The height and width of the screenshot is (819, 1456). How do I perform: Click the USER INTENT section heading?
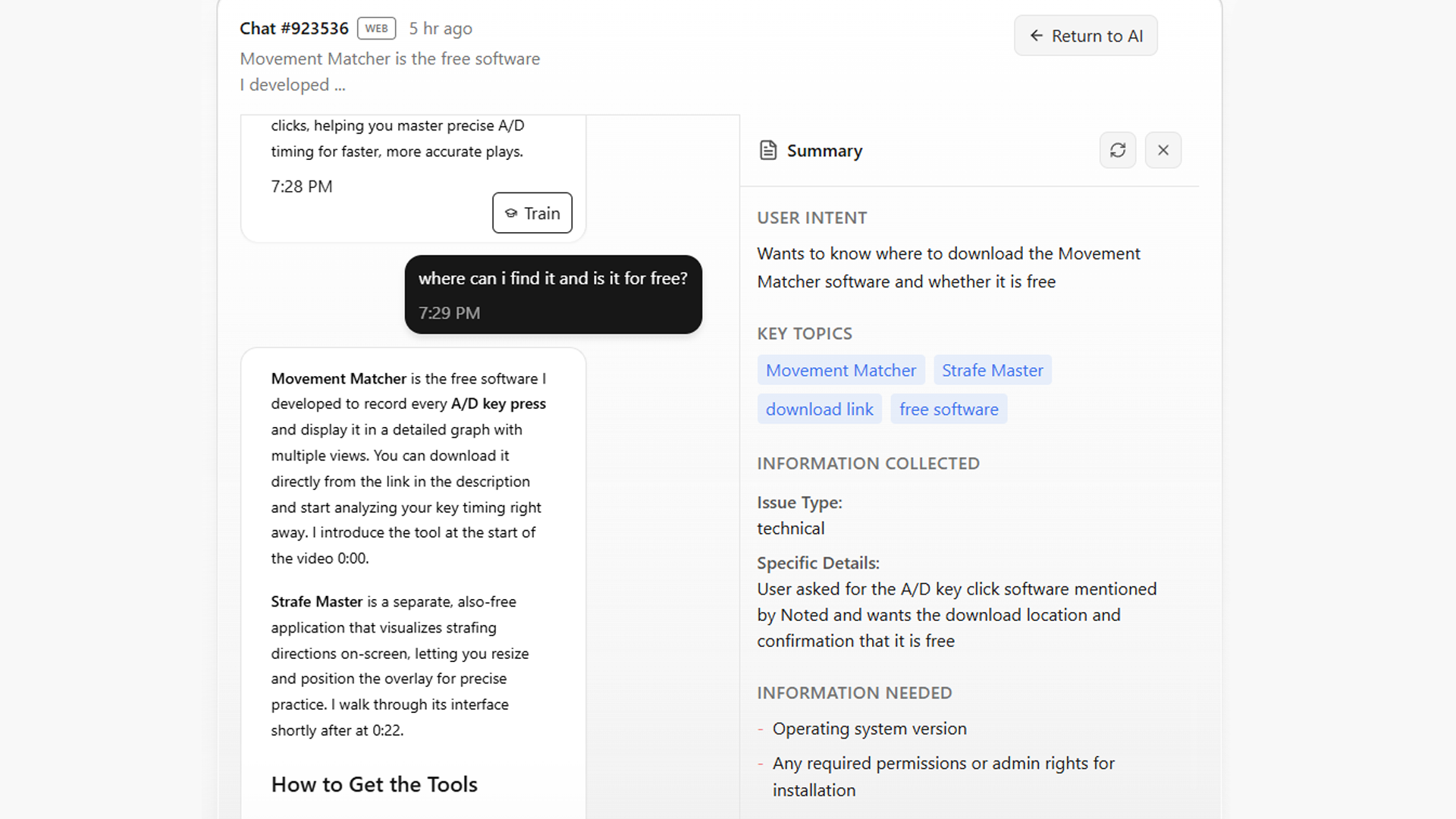tap(811, 218)
